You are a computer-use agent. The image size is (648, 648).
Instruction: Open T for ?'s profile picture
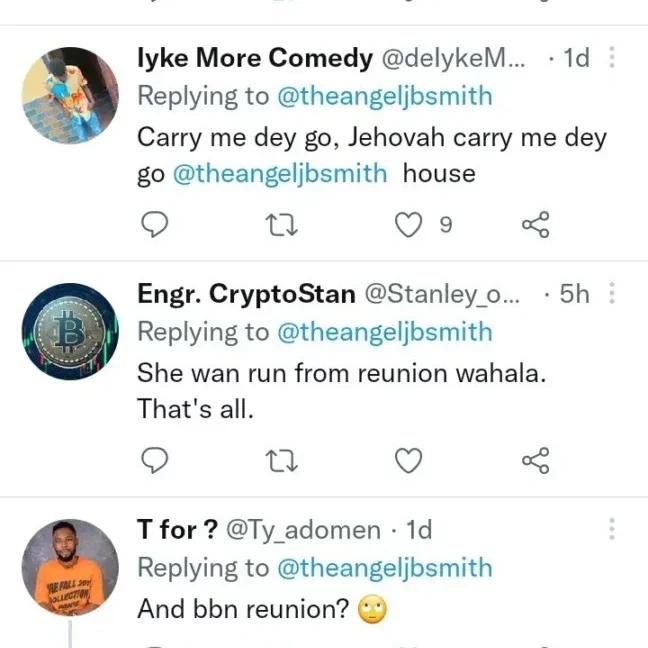(70, 566)
